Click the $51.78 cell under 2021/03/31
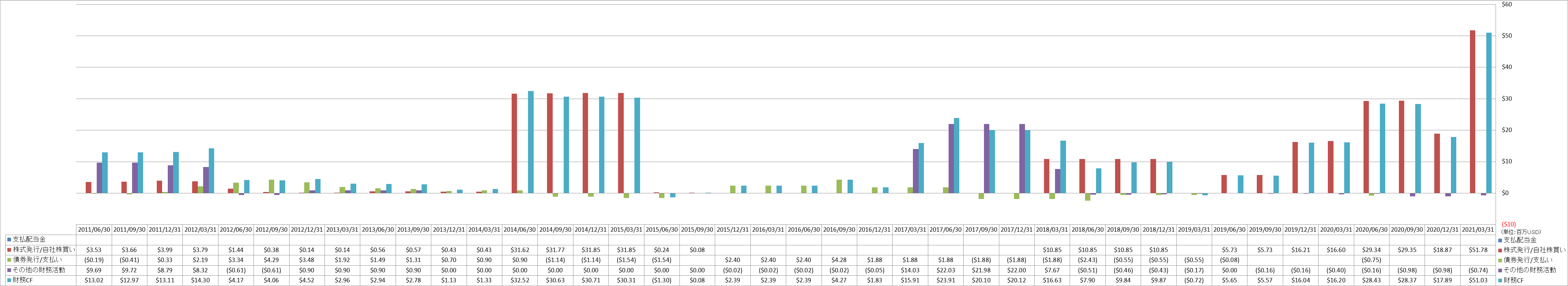This screenshot has height=286, width=1568. point(1479,250)
